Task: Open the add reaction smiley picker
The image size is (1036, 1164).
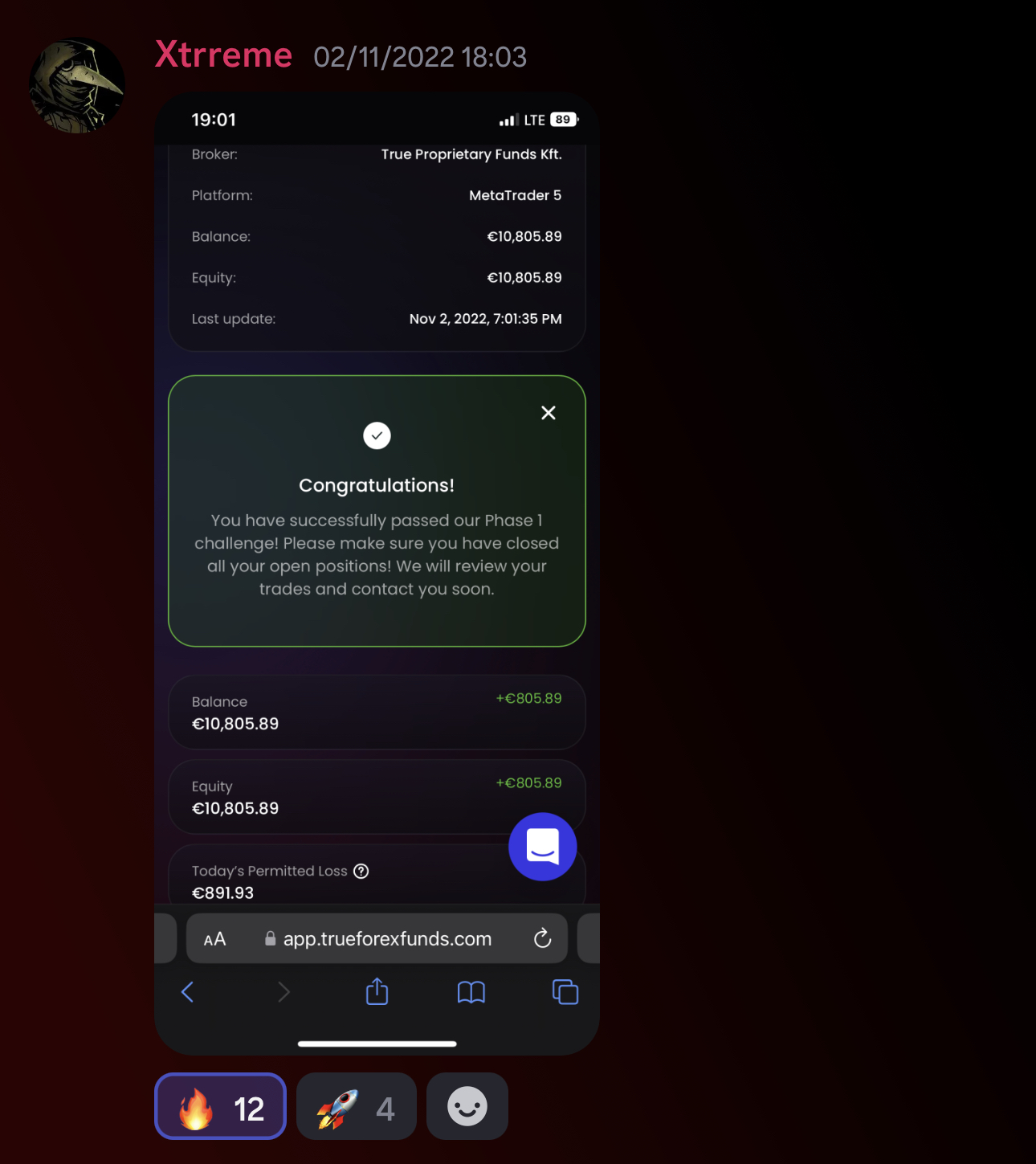Action: coord(467,1106)
